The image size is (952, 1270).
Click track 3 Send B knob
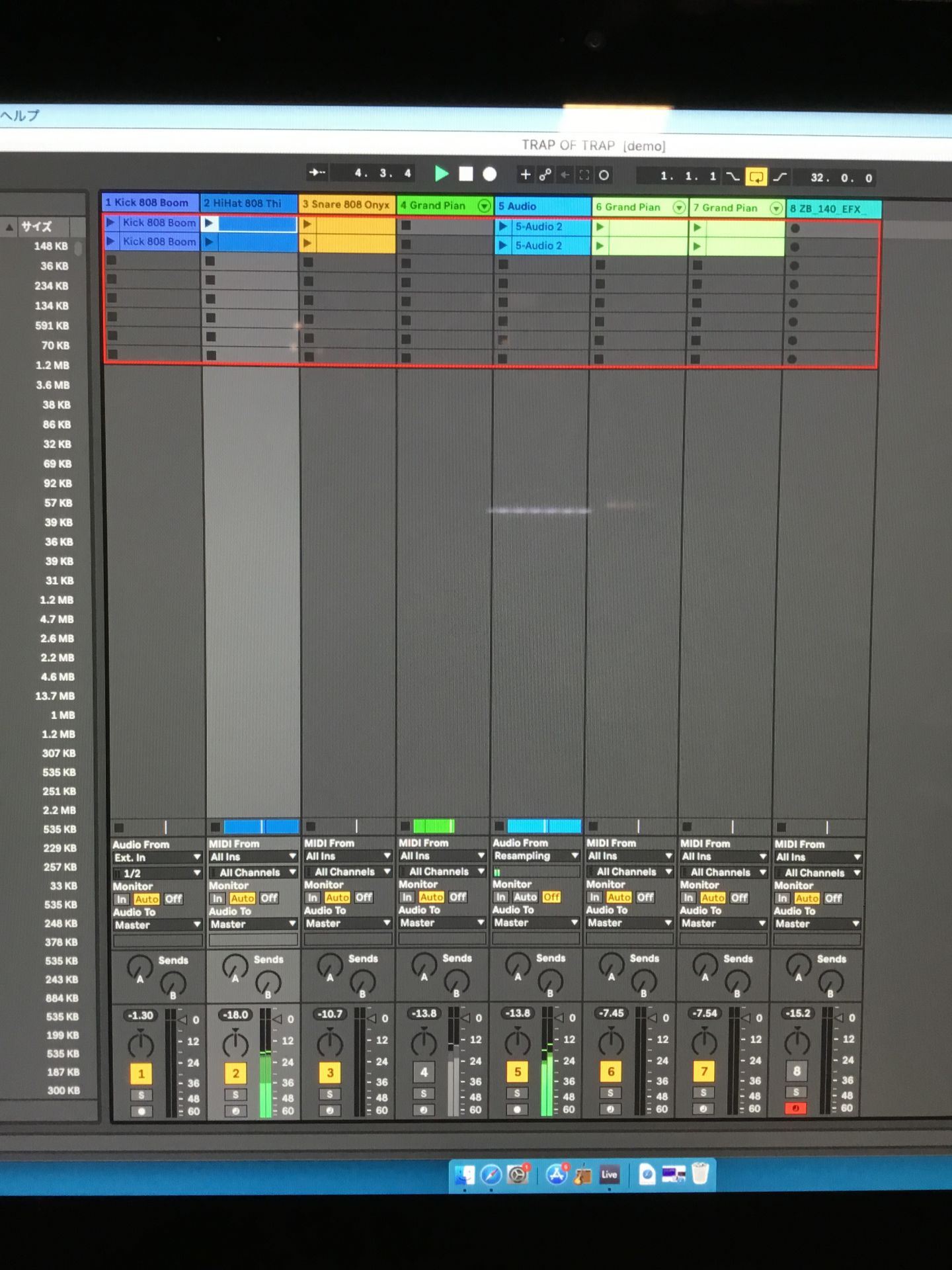pos(362,982)
